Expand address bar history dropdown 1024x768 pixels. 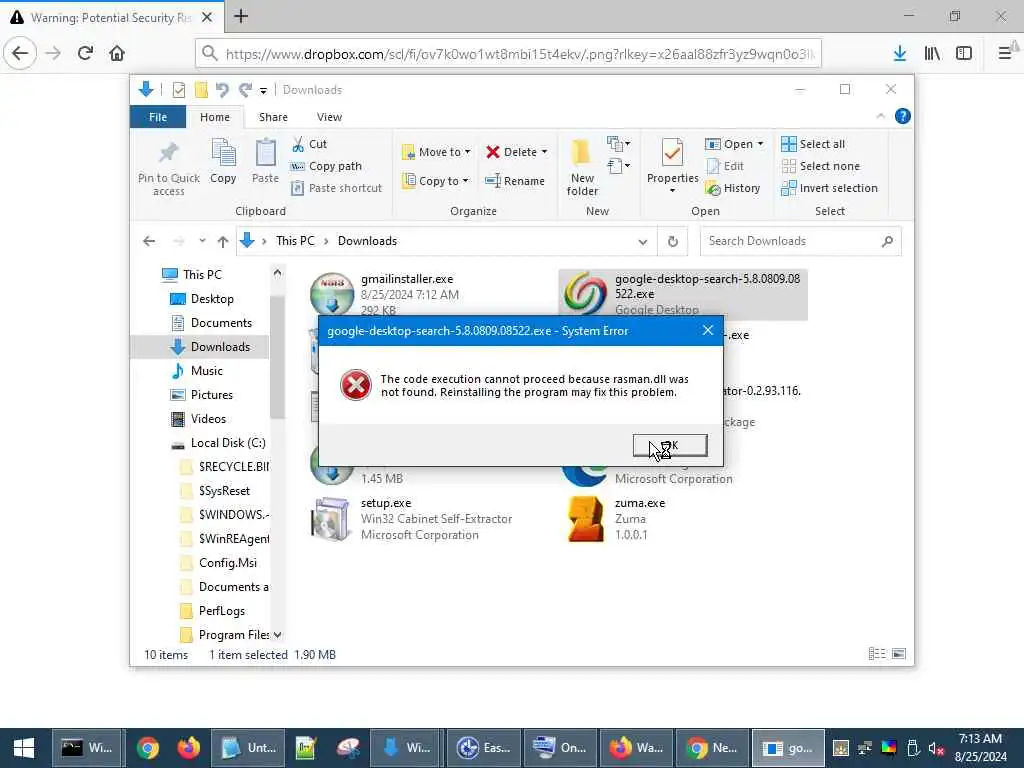(x=643, y=241)
